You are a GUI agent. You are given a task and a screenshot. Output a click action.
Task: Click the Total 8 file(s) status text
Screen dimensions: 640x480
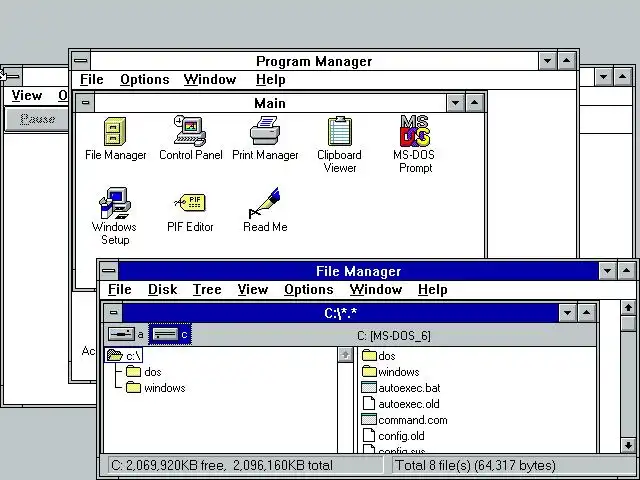pos(476,465)
